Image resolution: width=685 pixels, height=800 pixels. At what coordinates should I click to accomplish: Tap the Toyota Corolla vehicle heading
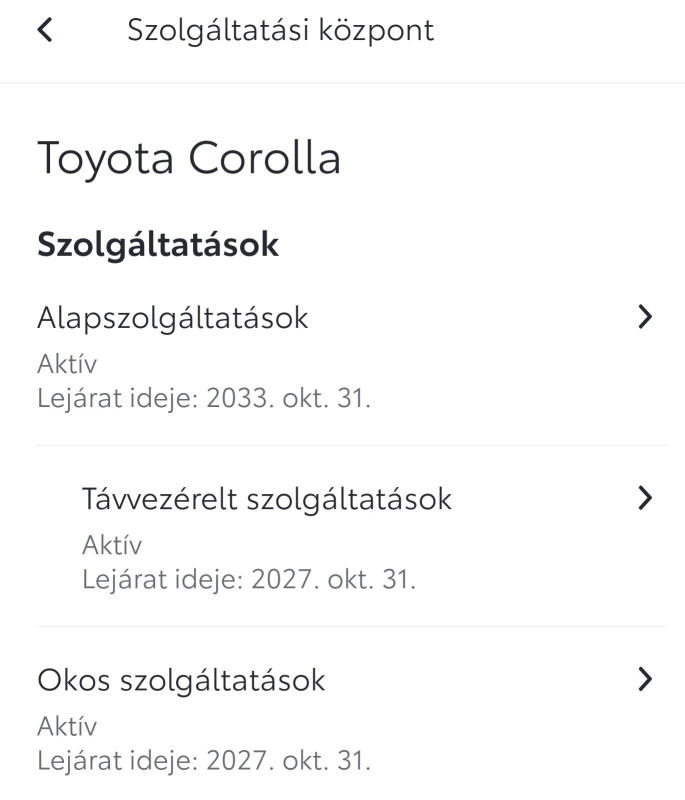point(189,159)
